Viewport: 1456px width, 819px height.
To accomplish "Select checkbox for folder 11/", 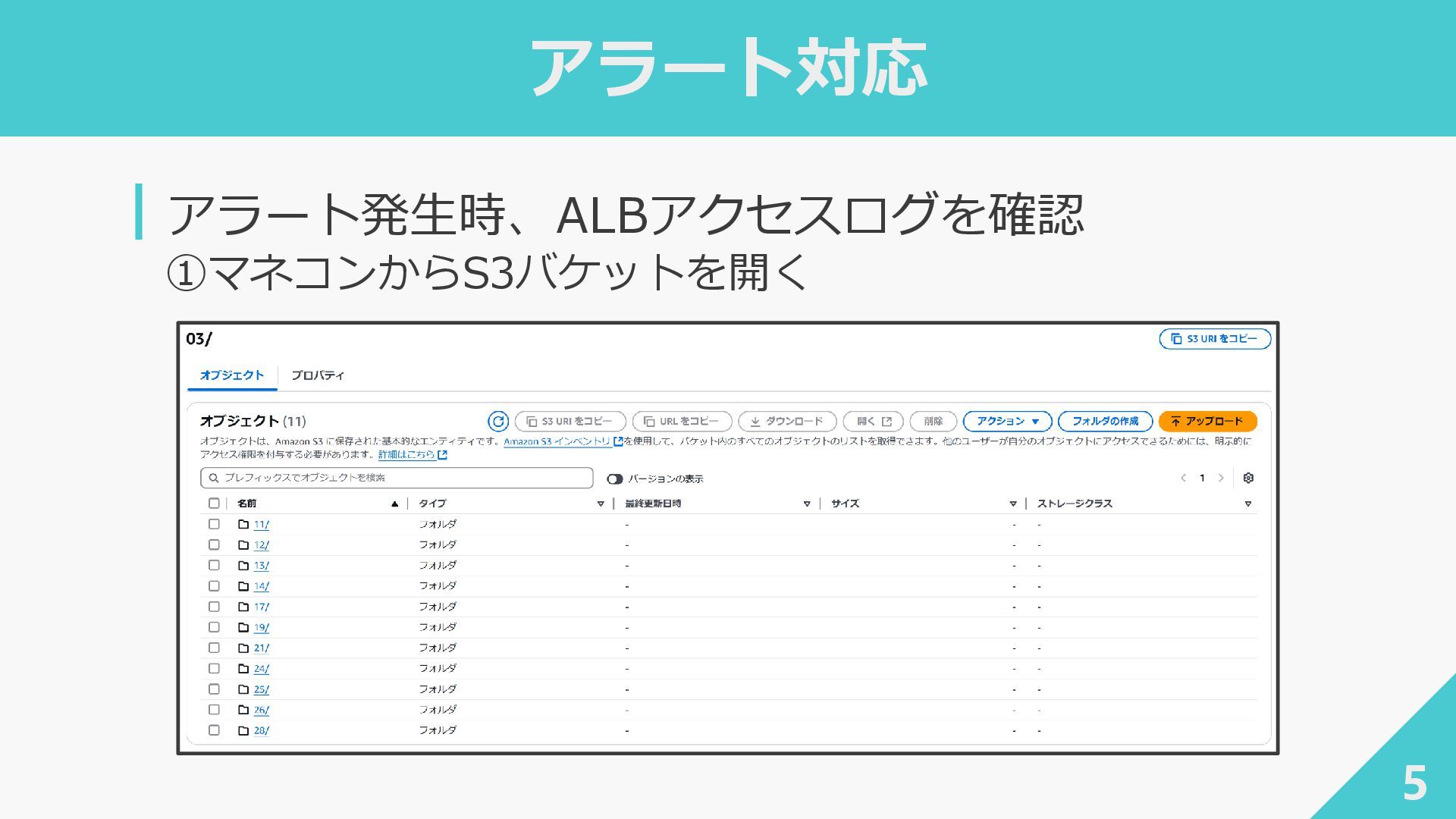I will click(x=214, y=524).
